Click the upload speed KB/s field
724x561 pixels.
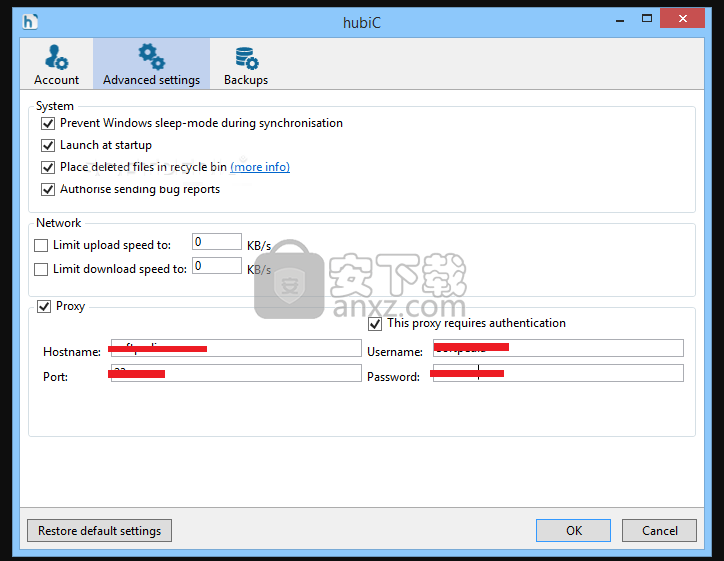pyautogui.click(x=217, y=242)
